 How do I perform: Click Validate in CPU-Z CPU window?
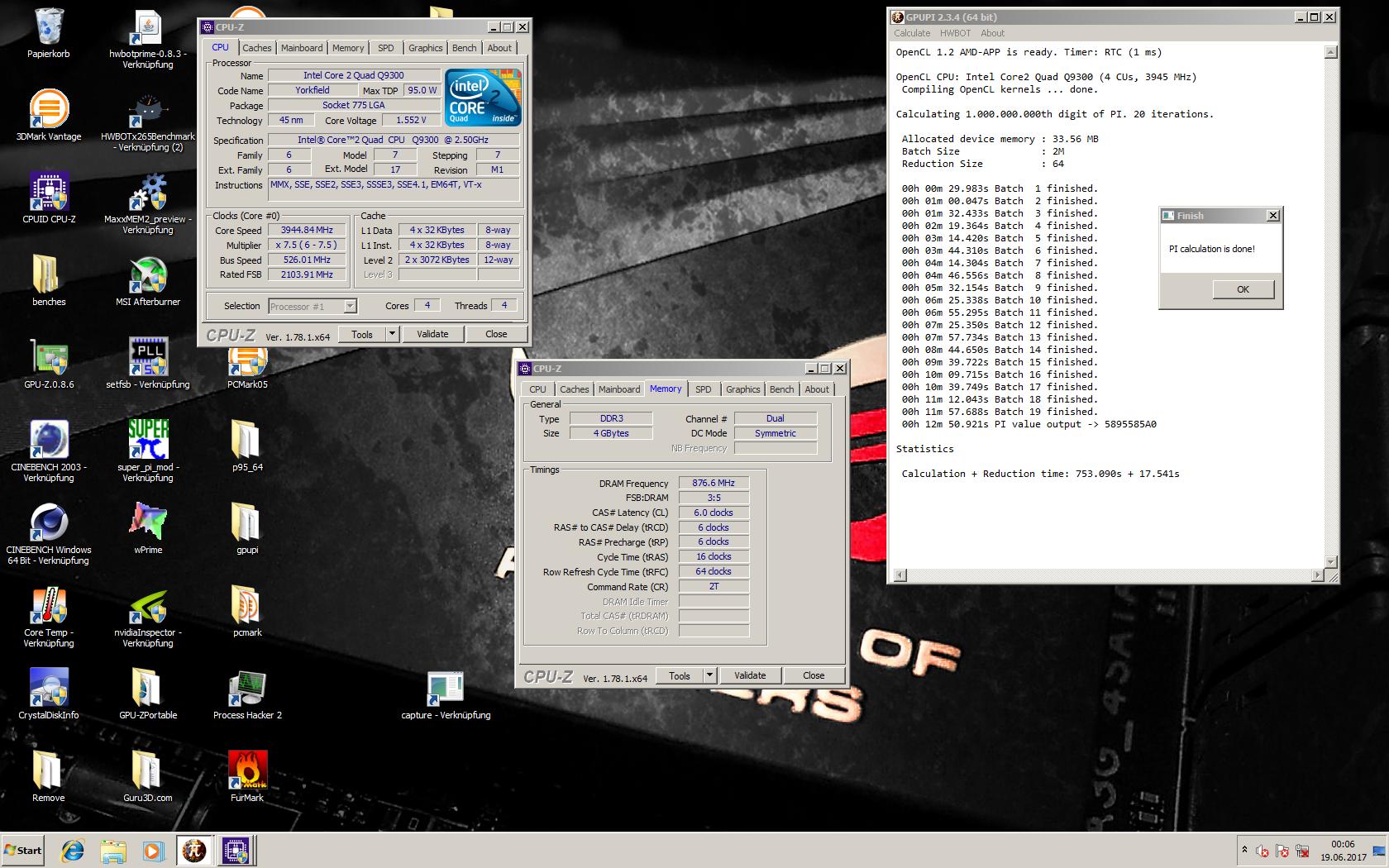point(432,334)
